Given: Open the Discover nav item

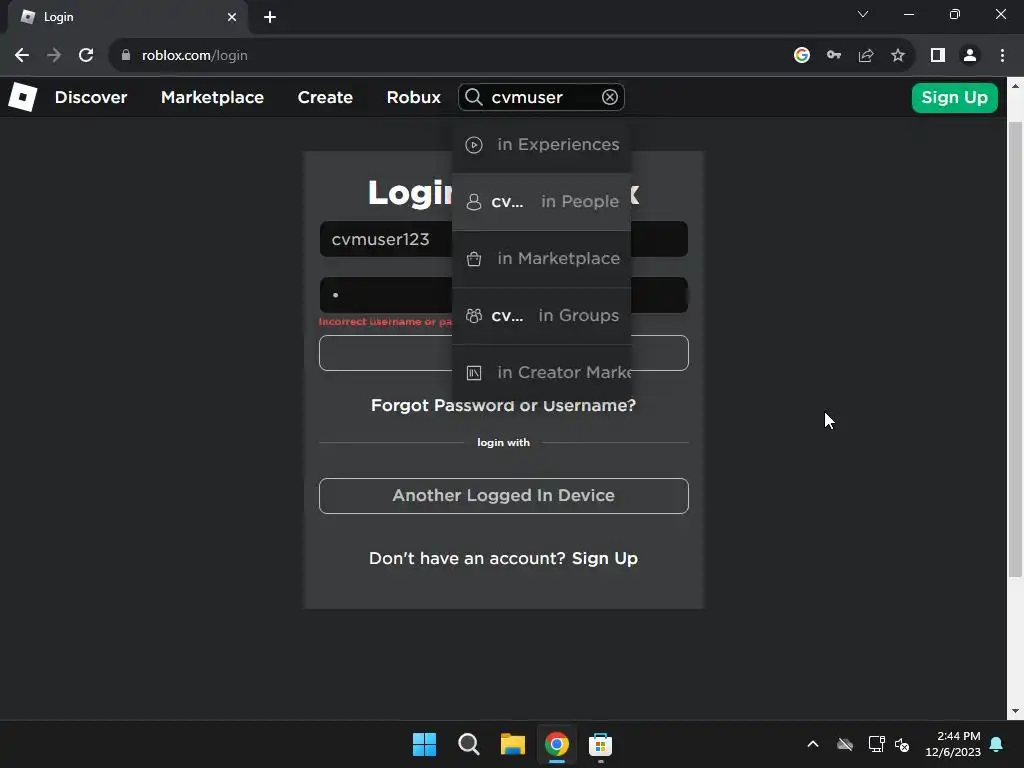Looking at the screenshot, I should (91, 97).
